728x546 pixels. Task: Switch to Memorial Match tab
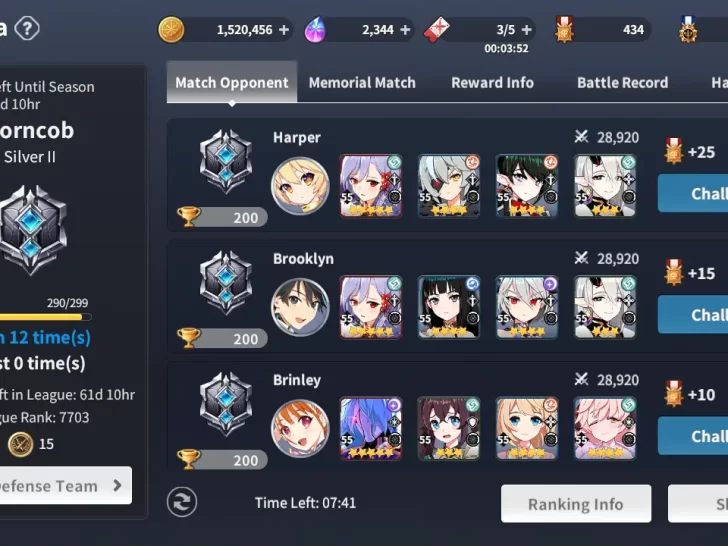coord(362,83)
